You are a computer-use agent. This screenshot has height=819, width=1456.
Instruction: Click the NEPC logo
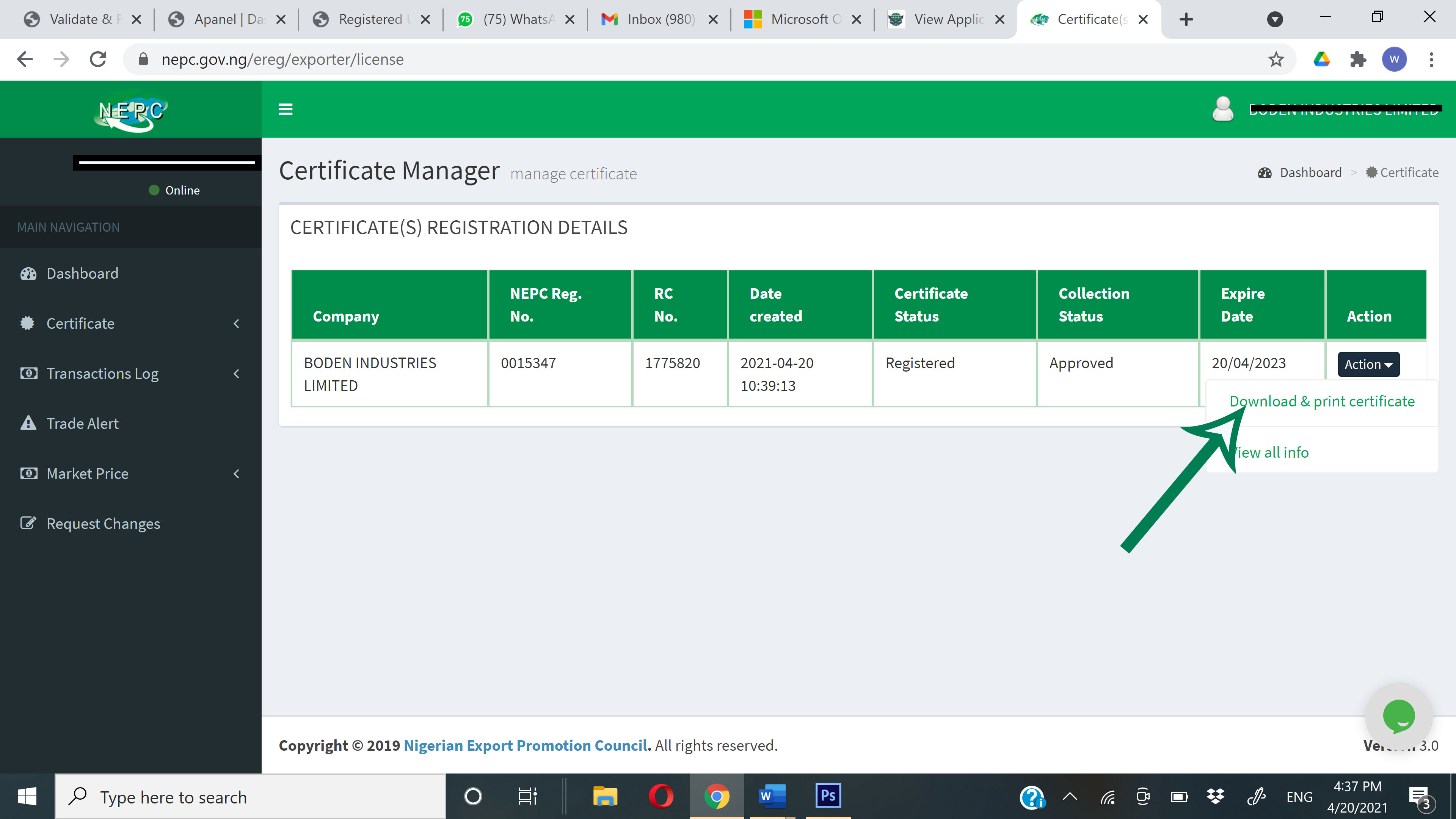click(130, 111)
